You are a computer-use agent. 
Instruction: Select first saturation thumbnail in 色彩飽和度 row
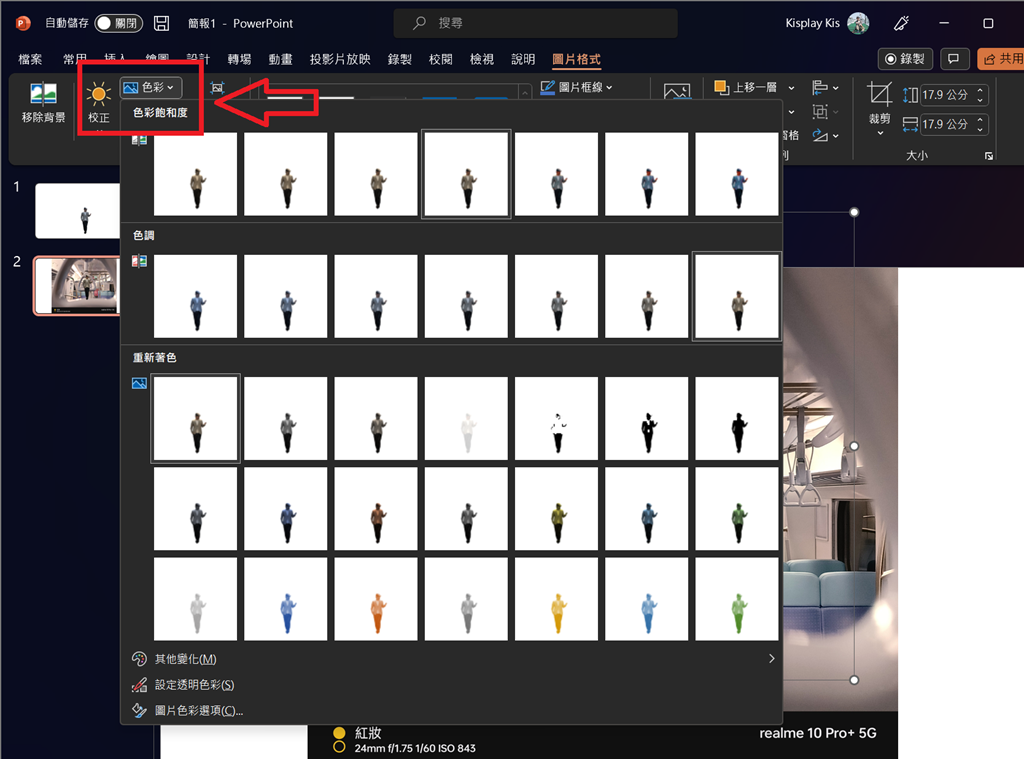(195, 174)
